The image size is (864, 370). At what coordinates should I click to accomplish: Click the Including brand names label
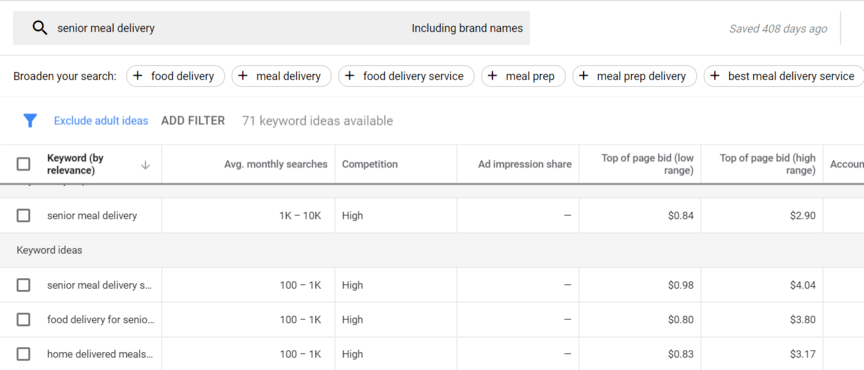point(467,28)
